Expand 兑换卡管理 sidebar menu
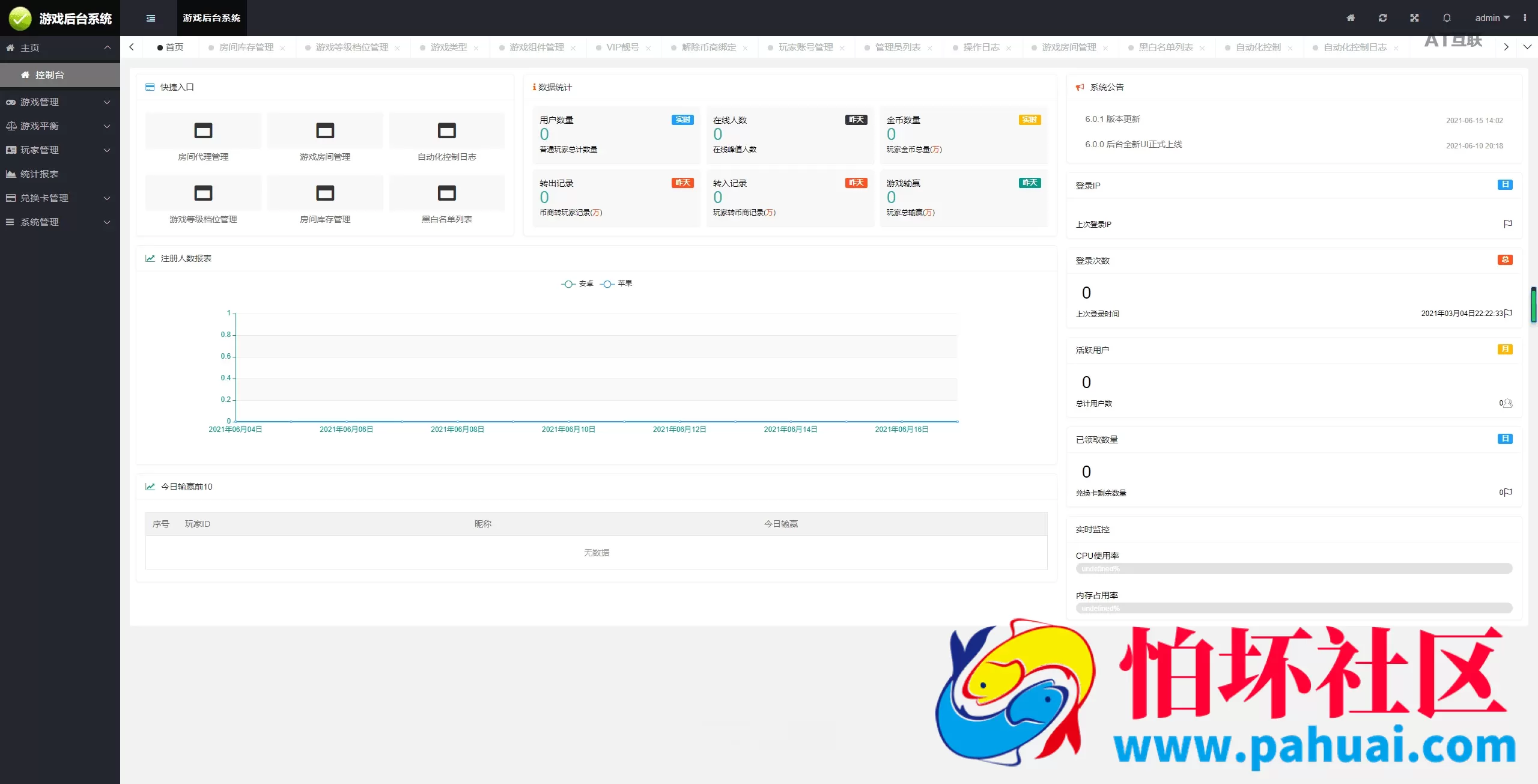This screenshot has width=1538, height=784. [60, 198]
